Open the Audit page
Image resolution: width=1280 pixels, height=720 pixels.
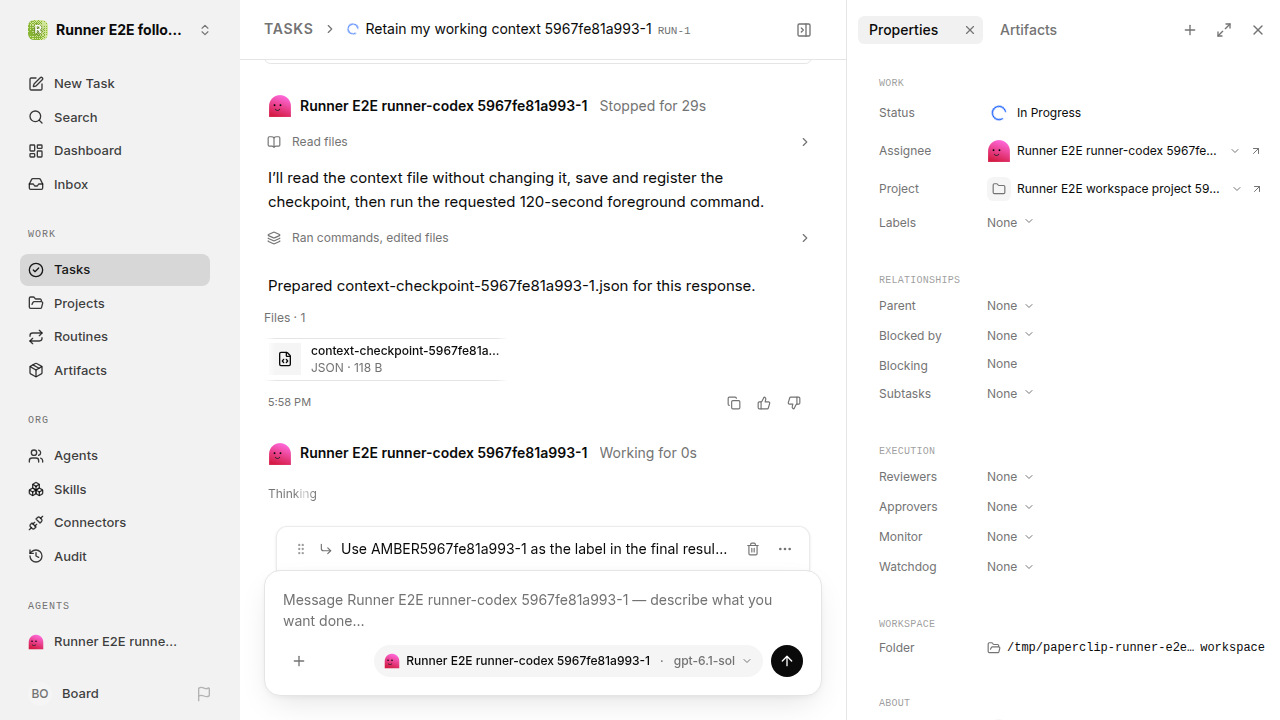tap(115, 556)
